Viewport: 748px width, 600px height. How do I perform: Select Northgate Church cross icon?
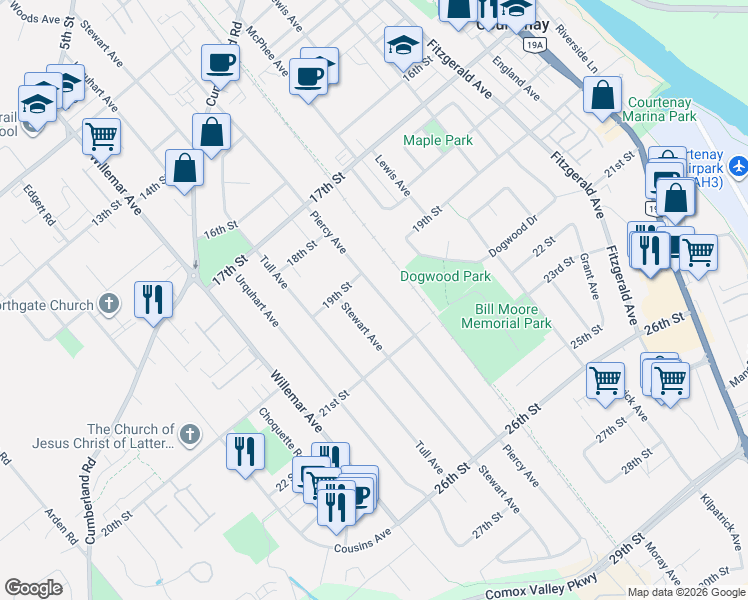coord(109,304)
